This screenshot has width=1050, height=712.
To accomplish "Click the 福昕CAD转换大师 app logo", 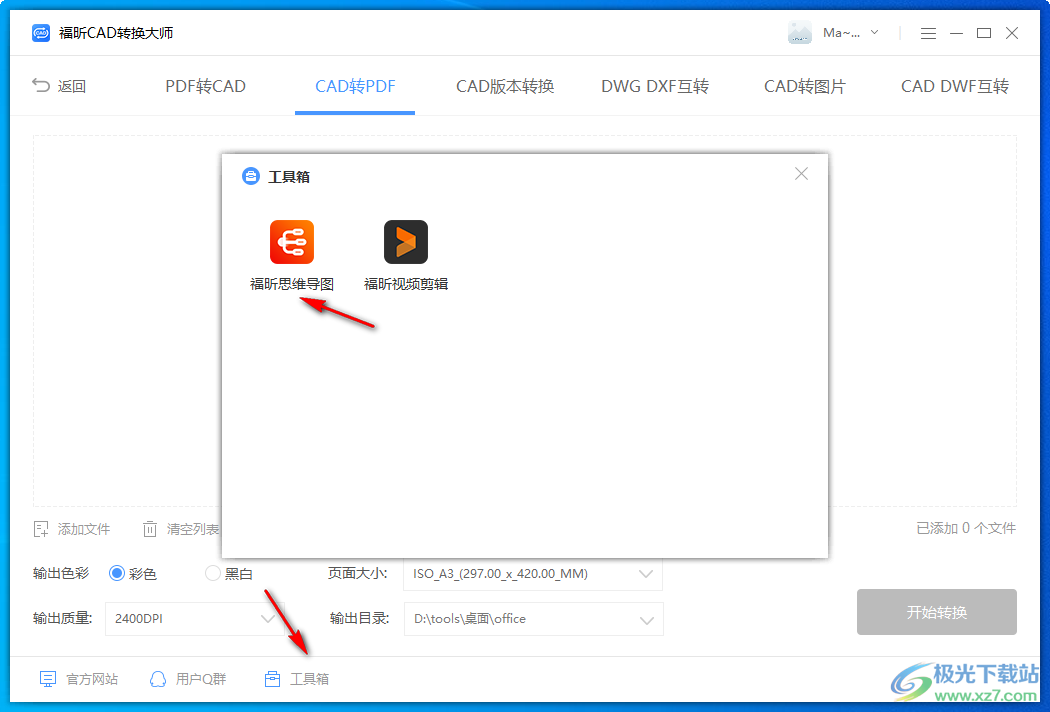I will pos(41,33).
